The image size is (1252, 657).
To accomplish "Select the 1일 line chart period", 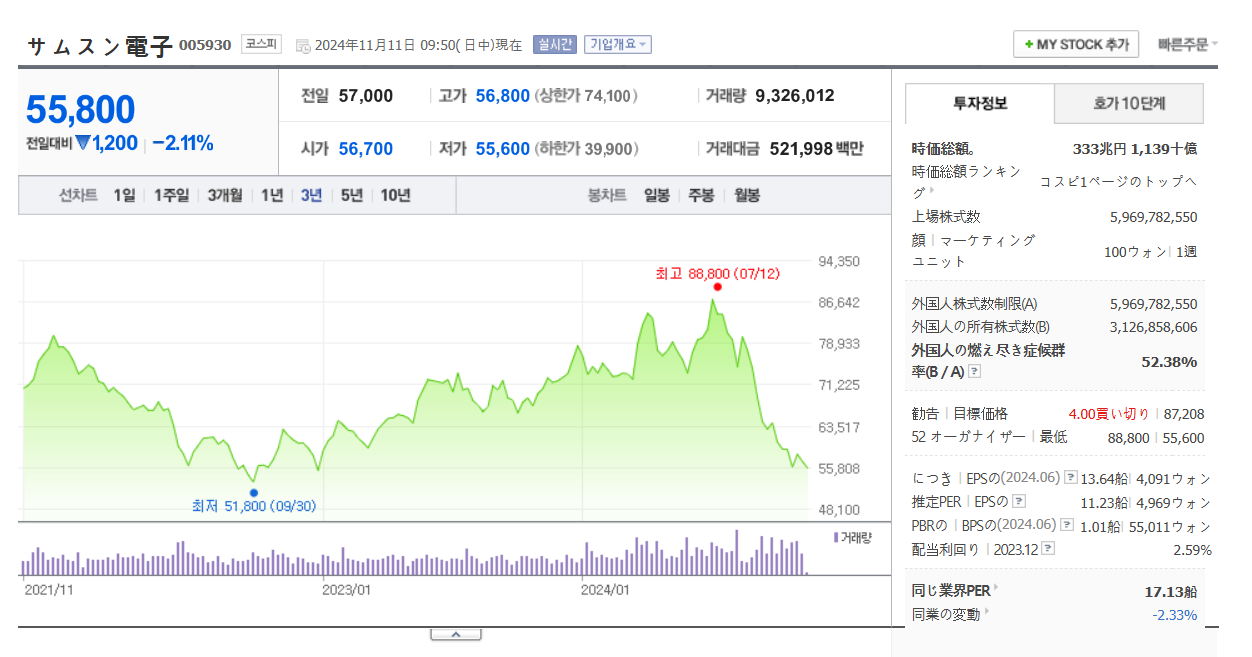I will click(124, 195).
